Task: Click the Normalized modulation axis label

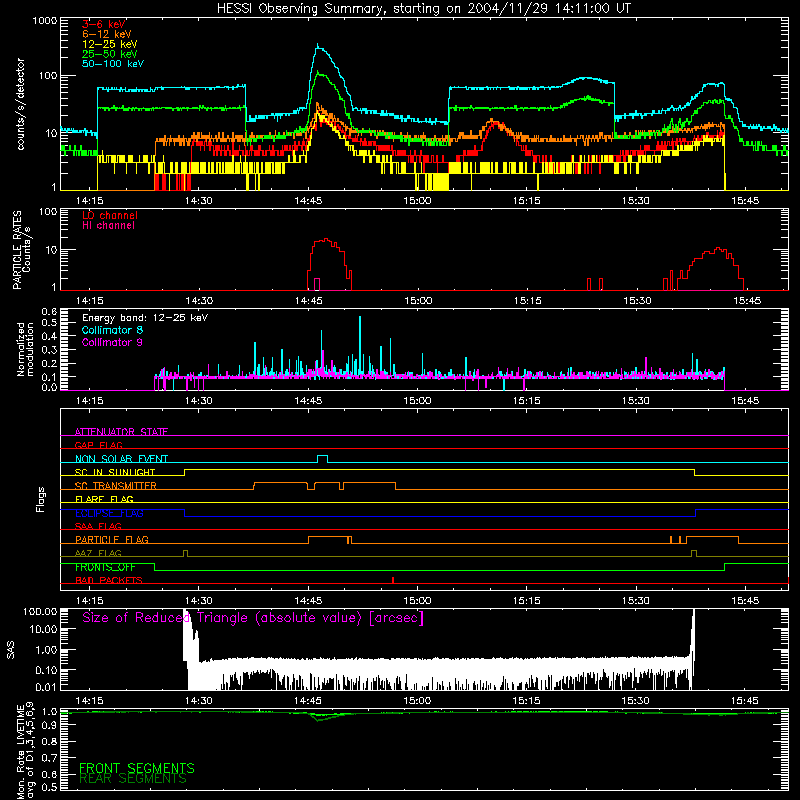Action: click(25, 349)
